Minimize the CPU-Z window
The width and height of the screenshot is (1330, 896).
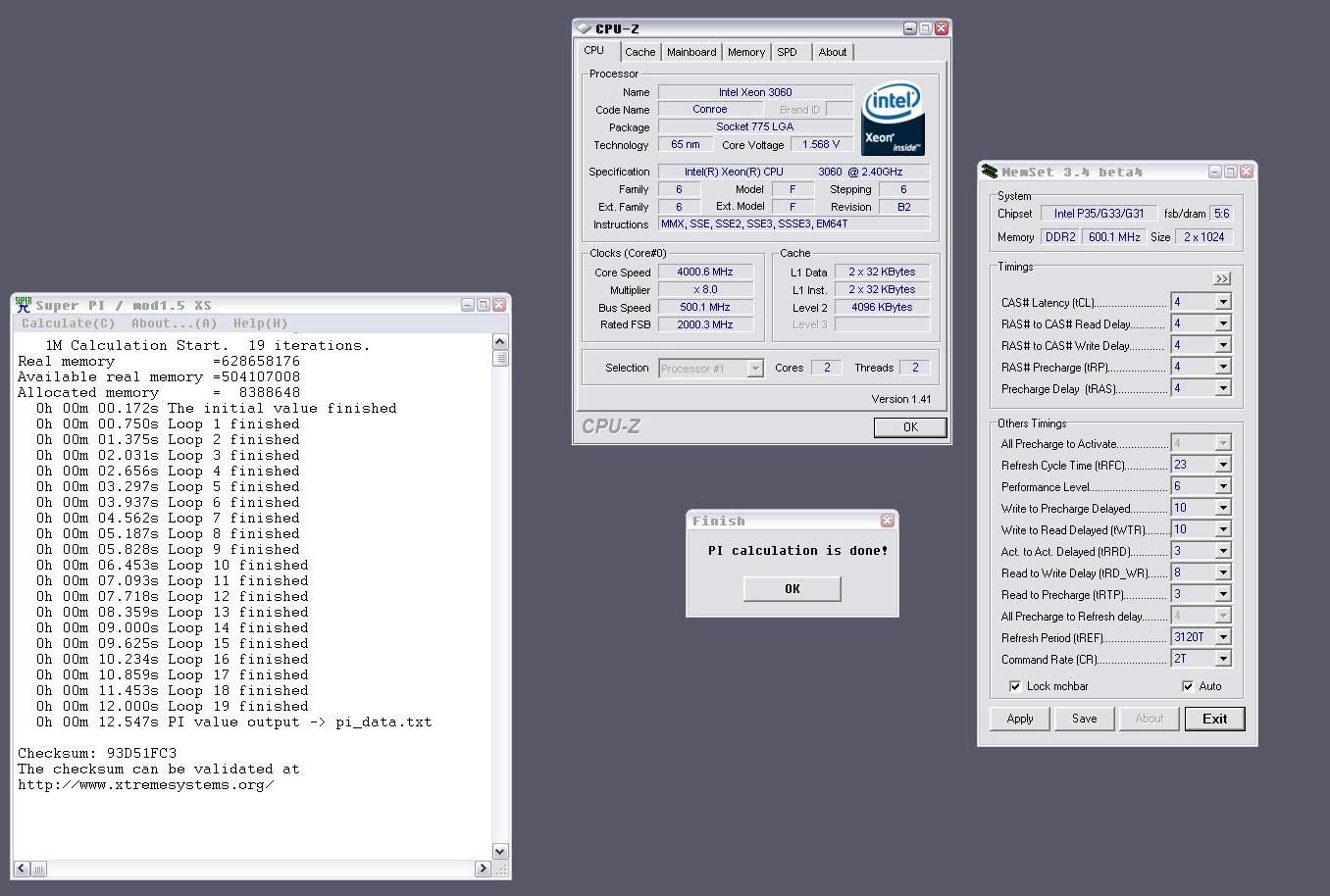point(909,28)
